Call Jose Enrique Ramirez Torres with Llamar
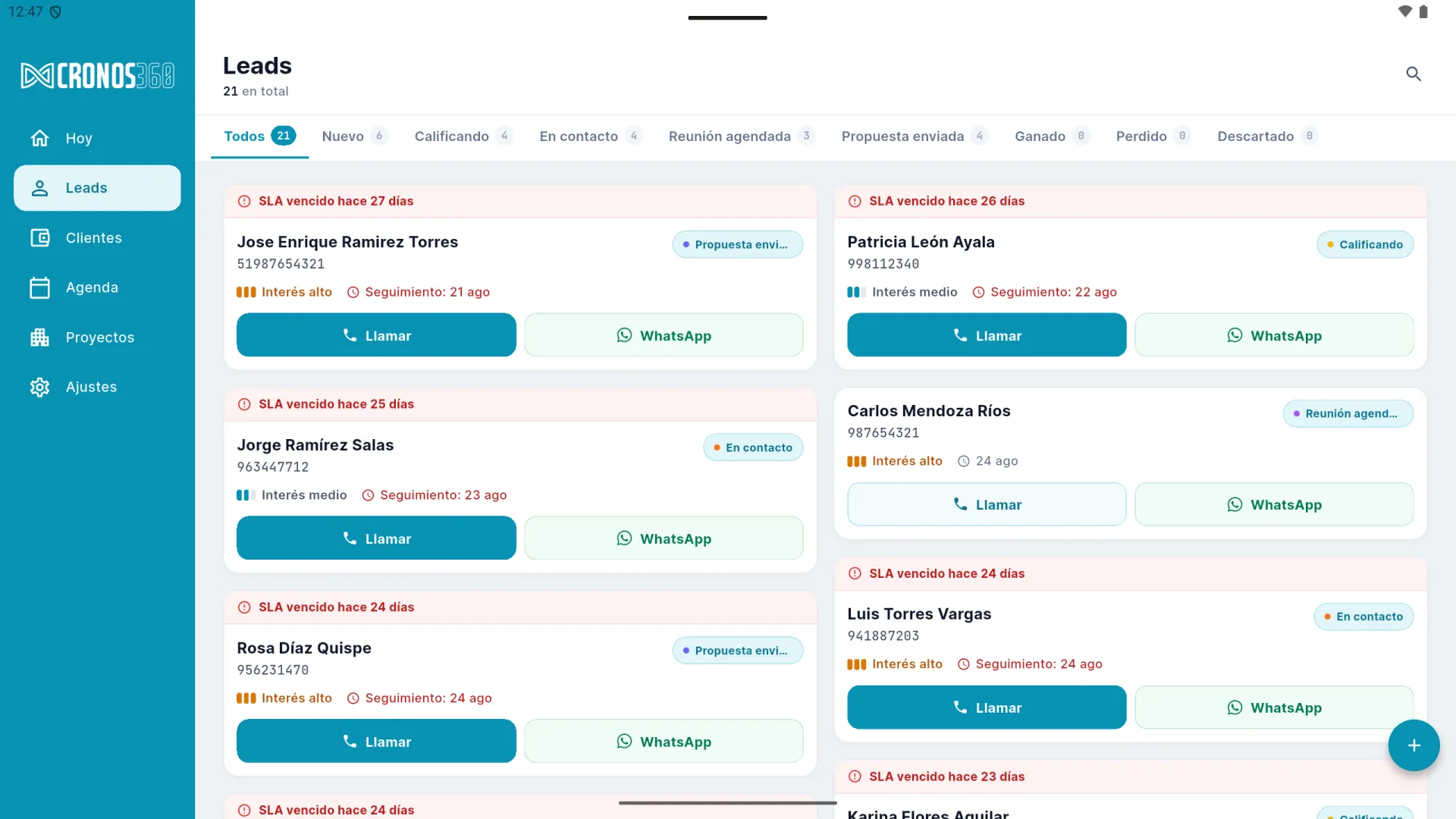The image size is (1456, 819). click(376, 335)
